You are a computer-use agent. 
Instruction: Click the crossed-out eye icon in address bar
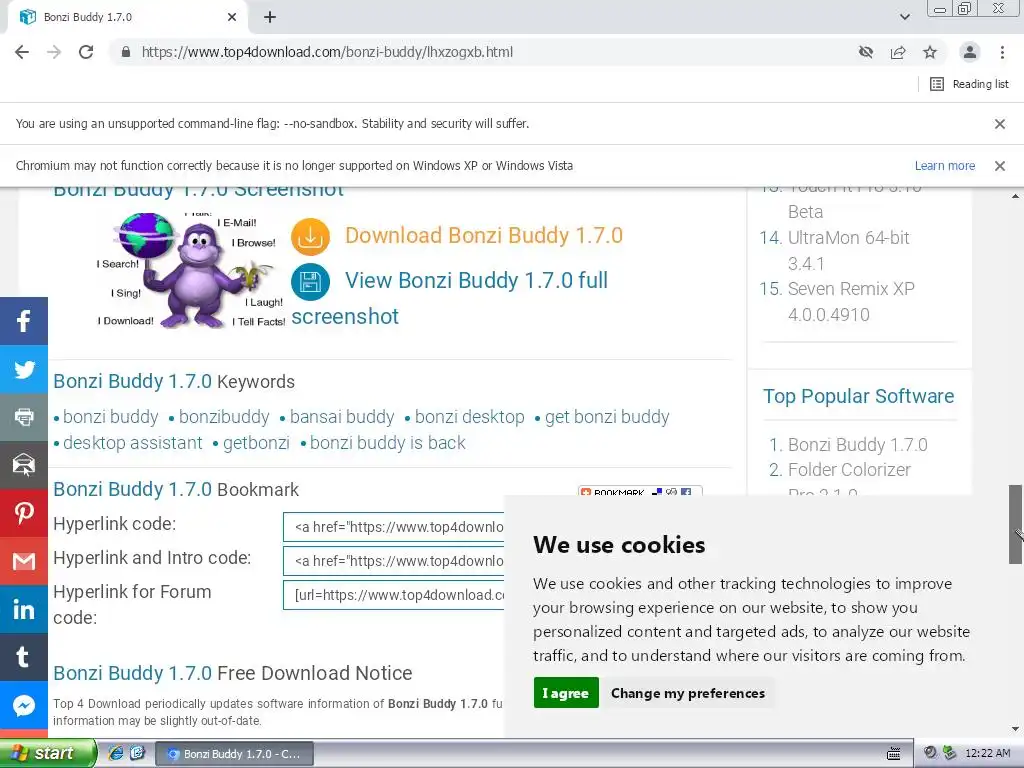click(866, 52)
